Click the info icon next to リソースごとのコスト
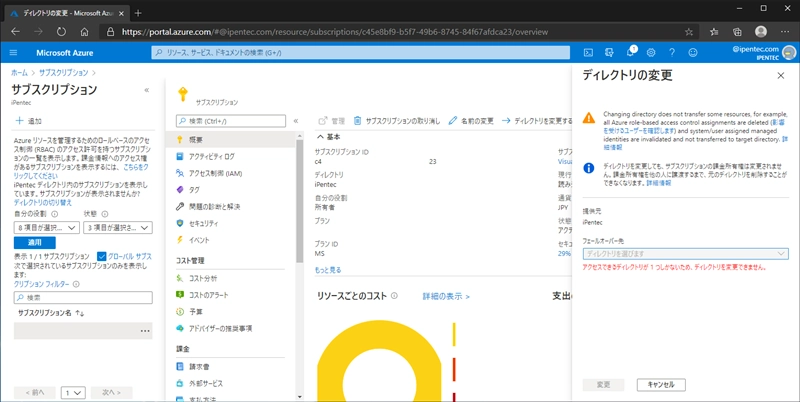This screenshot has height=402, width=800. click(x=394, y=296)
